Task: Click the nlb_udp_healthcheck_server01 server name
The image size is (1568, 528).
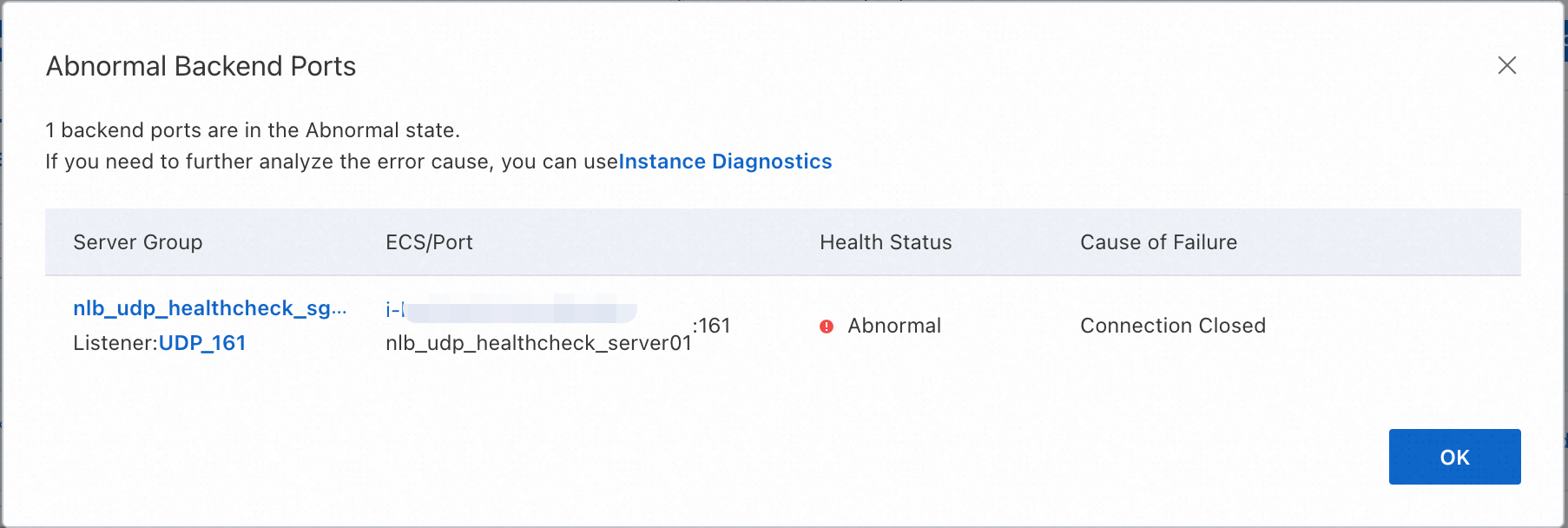Action: [x=538, y=343]
